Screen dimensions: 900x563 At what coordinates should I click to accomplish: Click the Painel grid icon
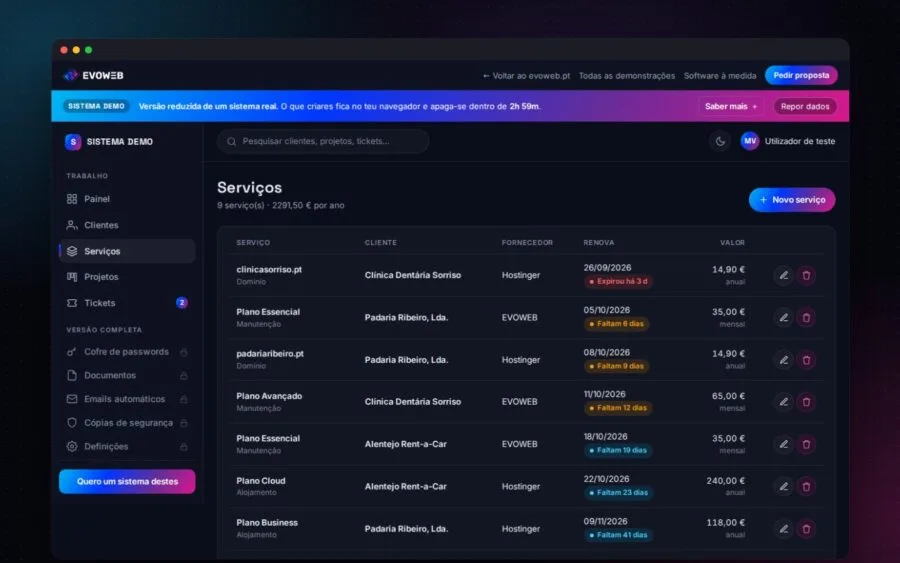click(x=72, y=199)
